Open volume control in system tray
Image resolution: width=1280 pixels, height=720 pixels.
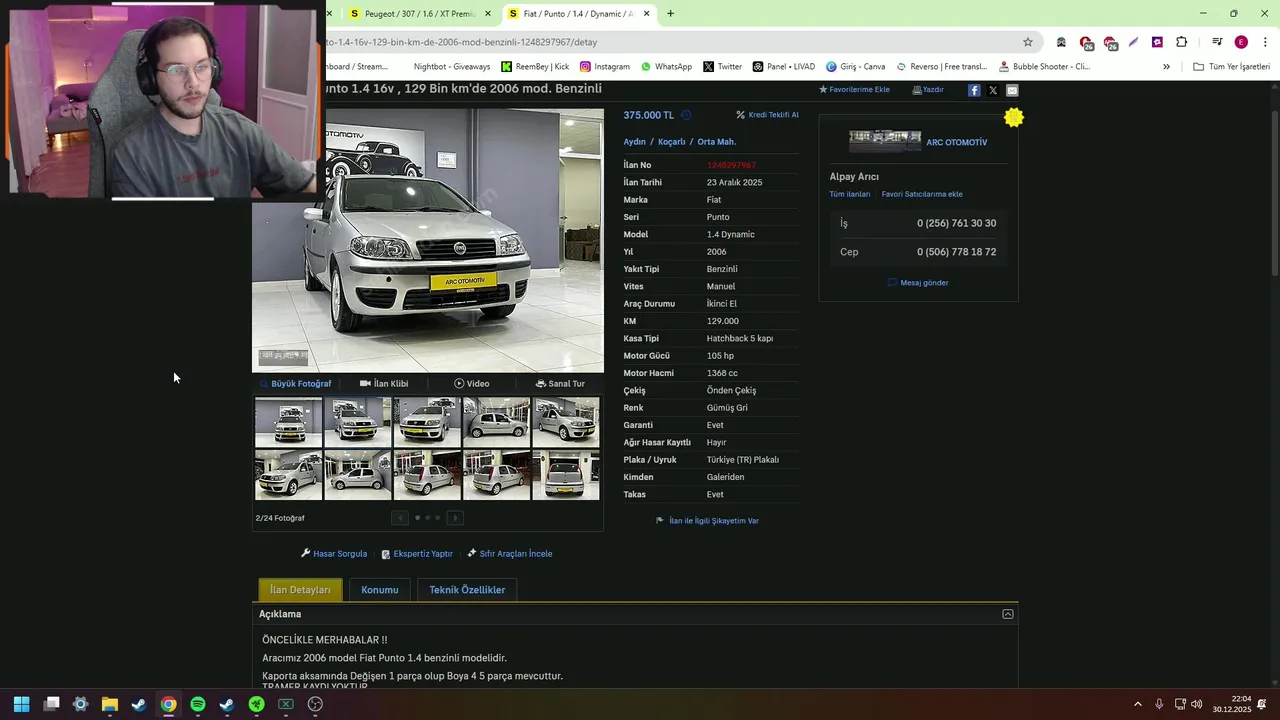click(1197, 704)
